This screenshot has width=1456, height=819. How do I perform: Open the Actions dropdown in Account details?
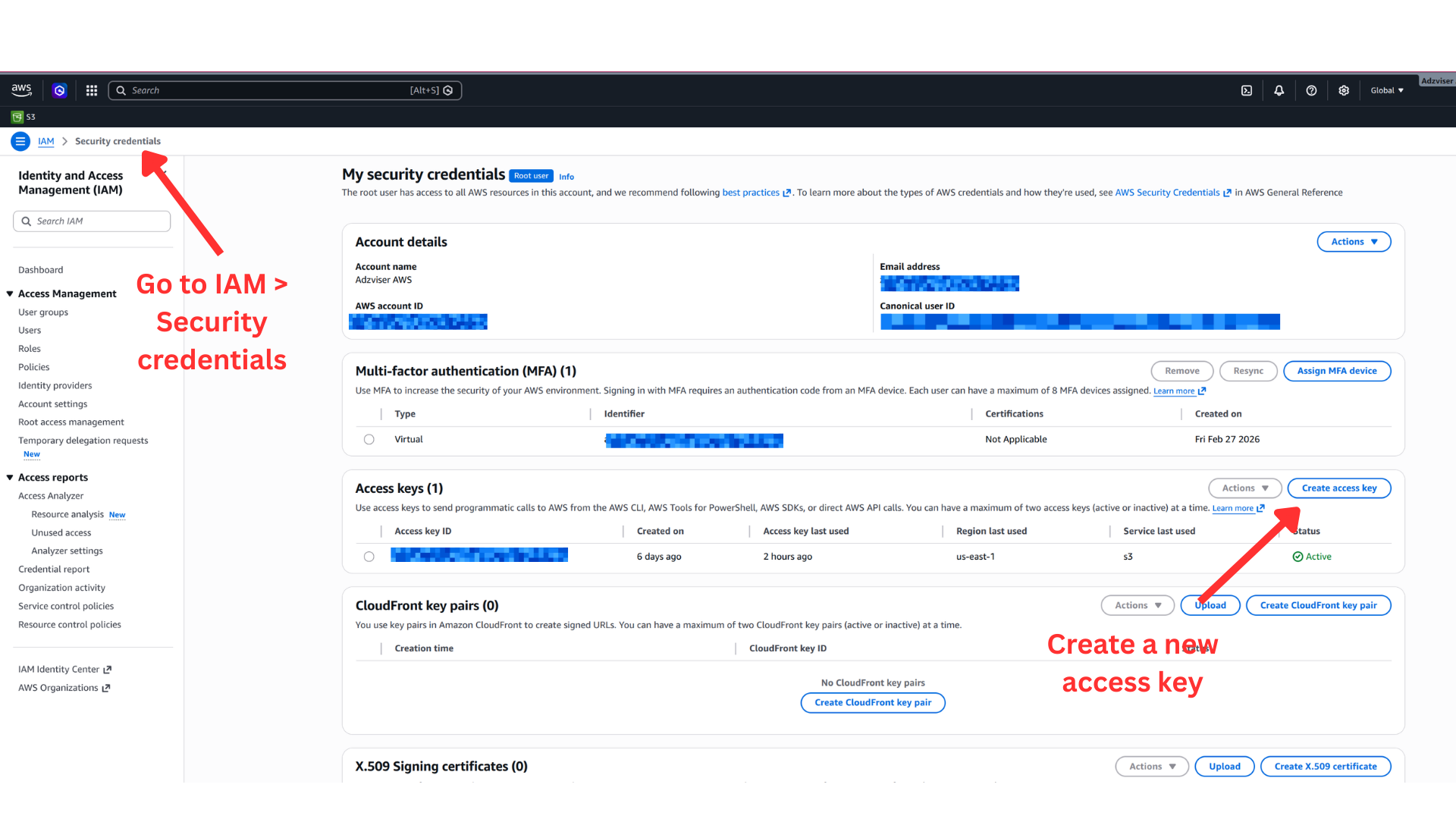click(1354, 241)
